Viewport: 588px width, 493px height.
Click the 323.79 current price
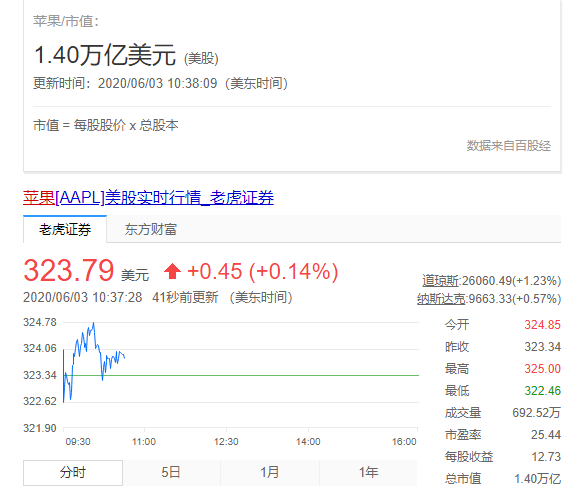pos(69,270)
